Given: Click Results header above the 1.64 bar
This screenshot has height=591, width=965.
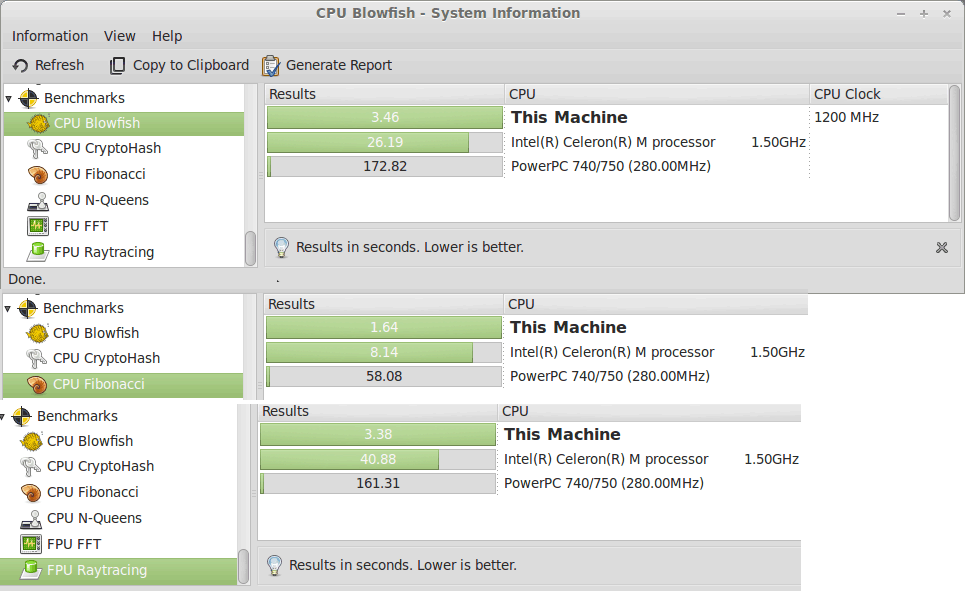Looking at the screenshot, I should (x=383, y=304).
